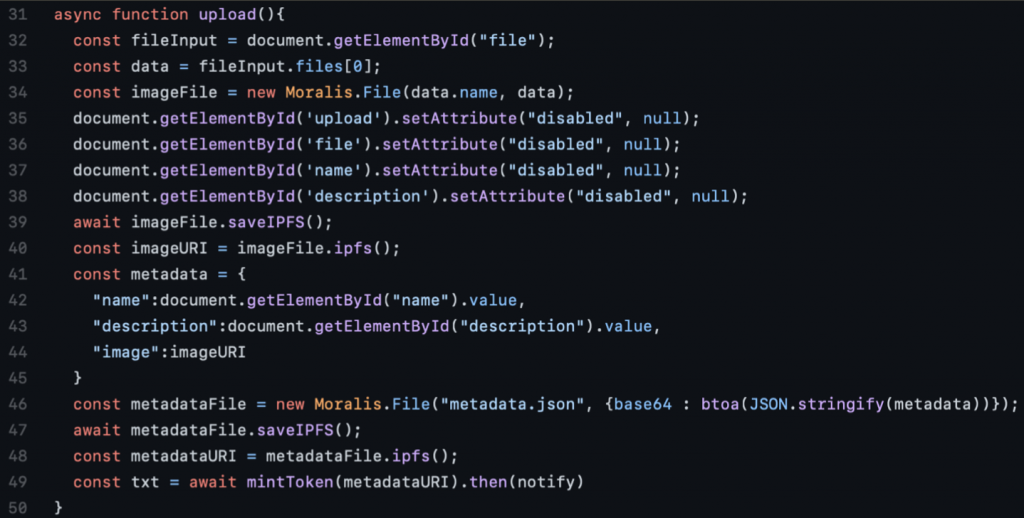Image resolution: width=1024 pixels, height=518 pixels.
Task: Click mintToken function call on line 49
Action: [x=290, y=482]
